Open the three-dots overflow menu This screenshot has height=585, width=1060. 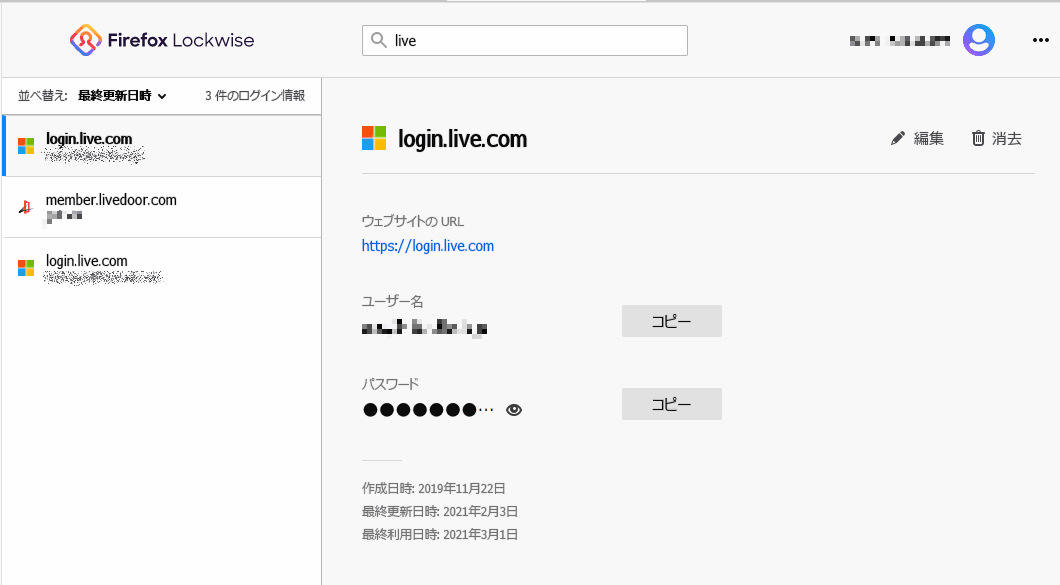click(x=1040, y=41)
